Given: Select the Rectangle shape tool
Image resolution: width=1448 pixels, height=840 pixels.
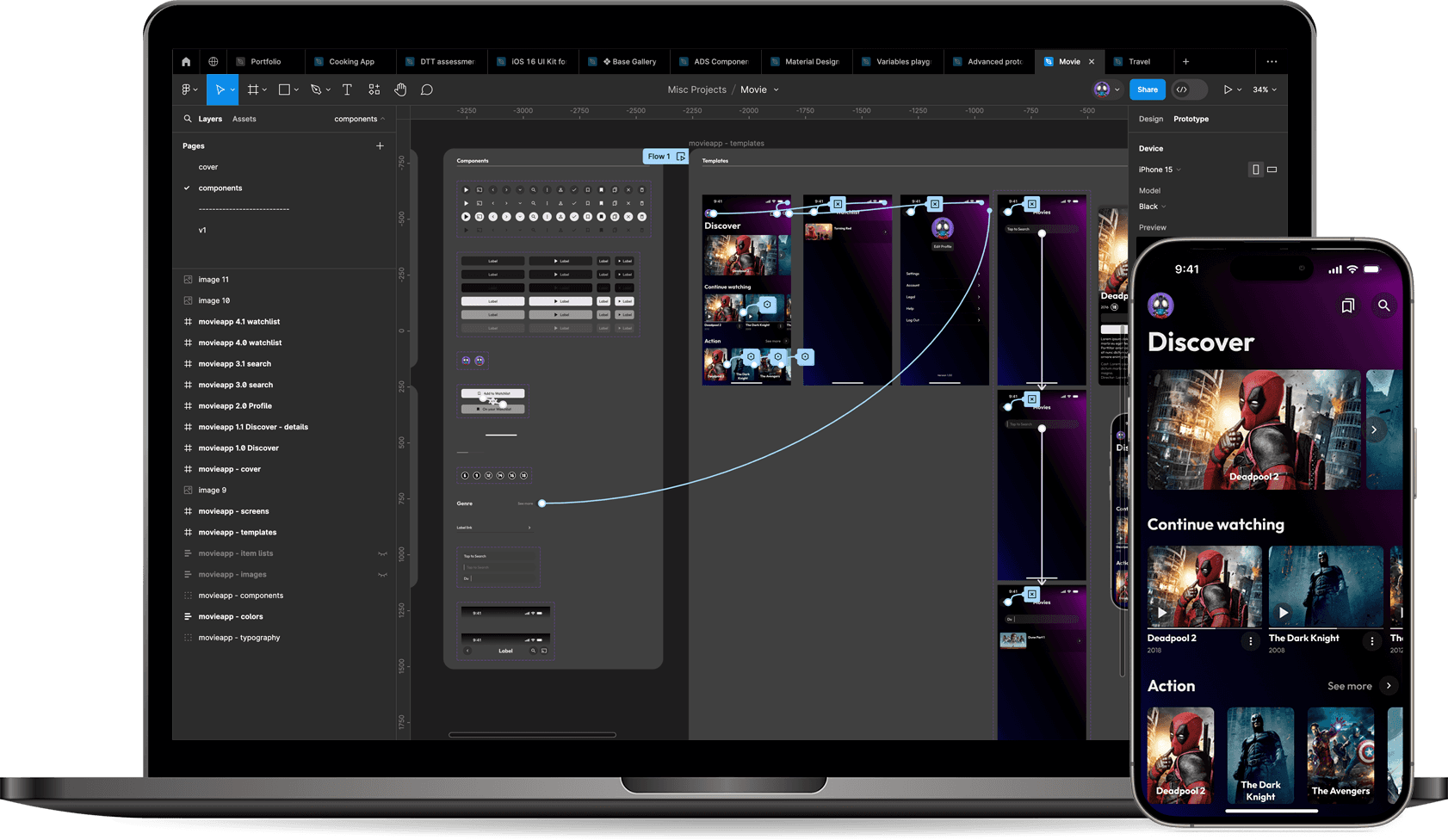Looking at the screenshot, I should pyautogui.click(x=284, y=90).
